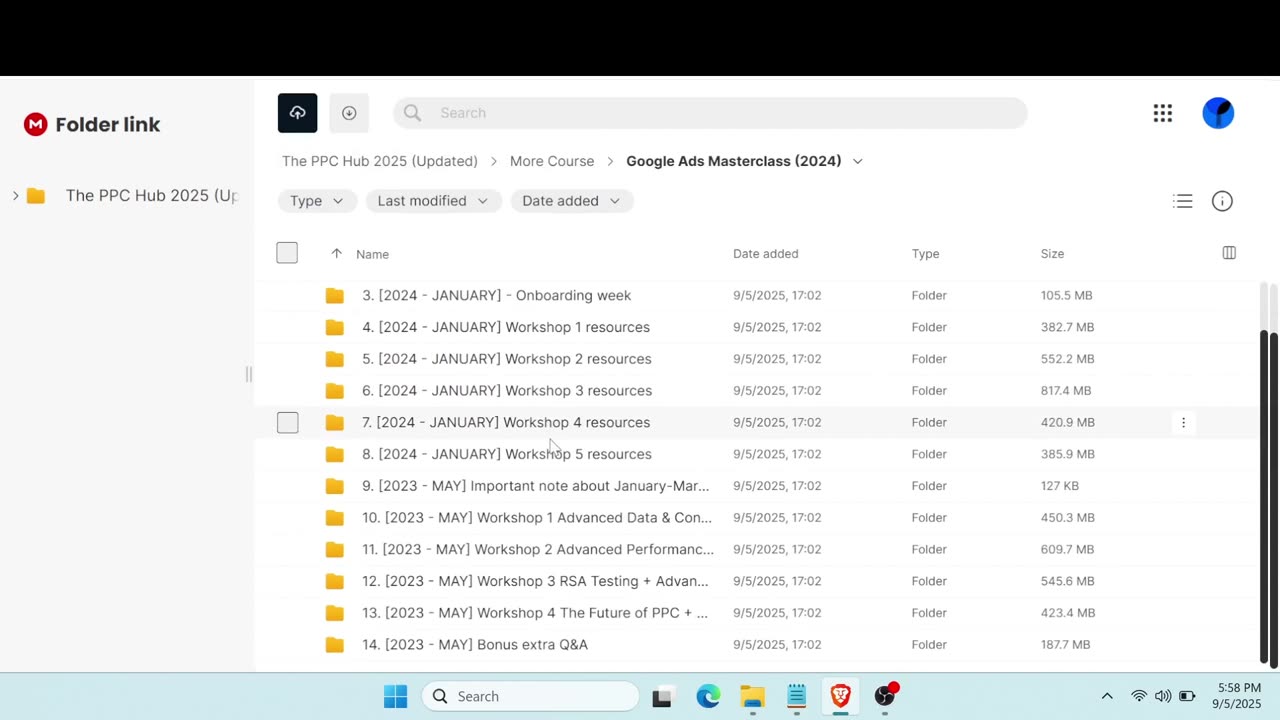Show hidden tray icons chevron
The height and width of the screenshot is (720, 1280).
1107,696
